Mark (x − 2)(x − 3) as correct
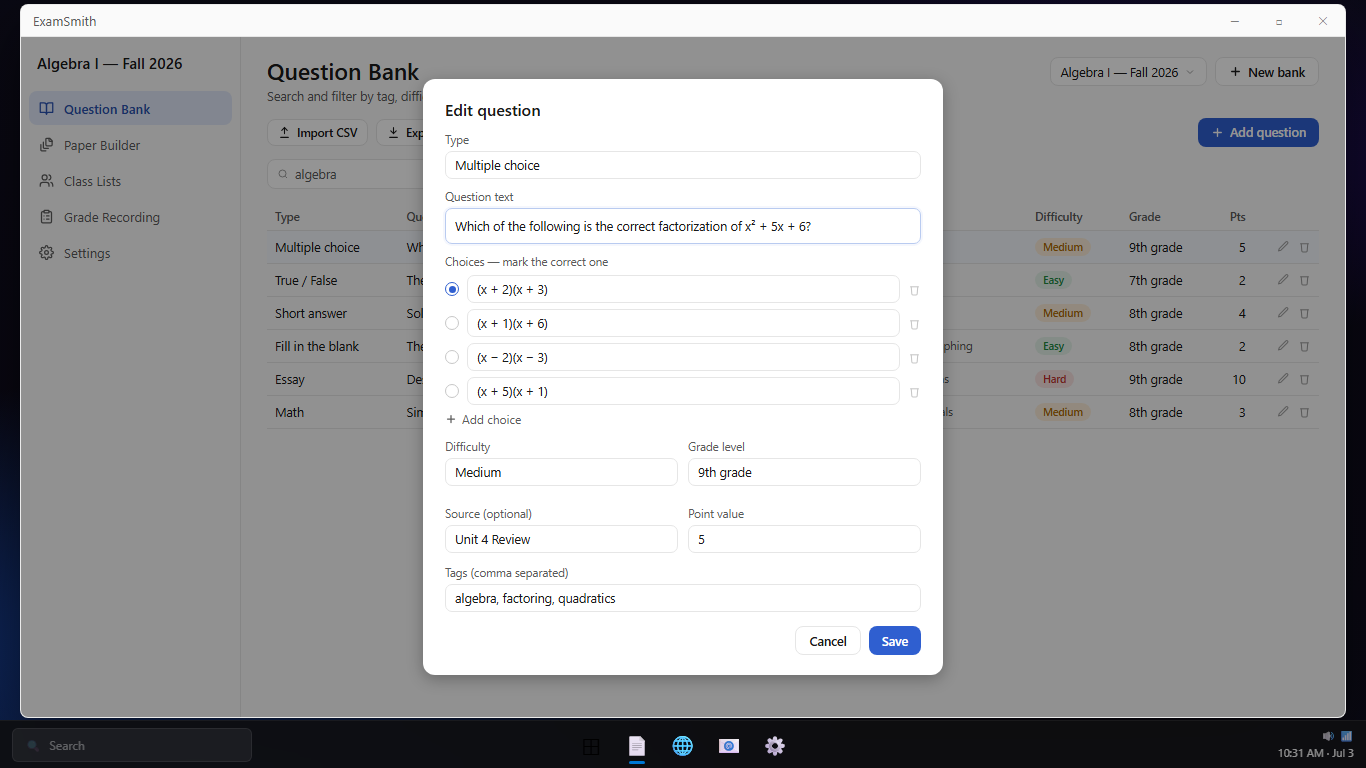This screenshot has height=768, width=1366. point(452,357)
